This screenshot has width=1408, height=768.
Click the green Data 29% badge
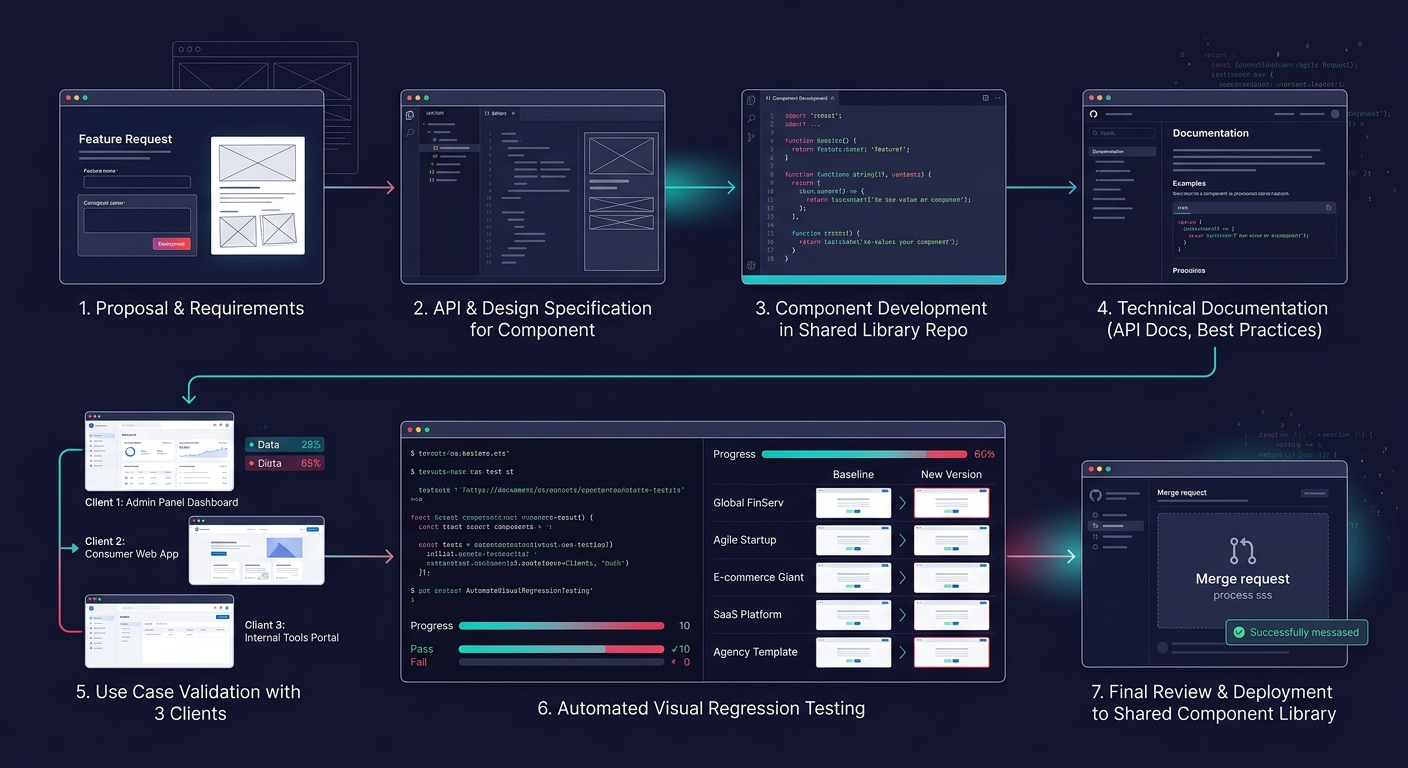[x=285, y=444]
